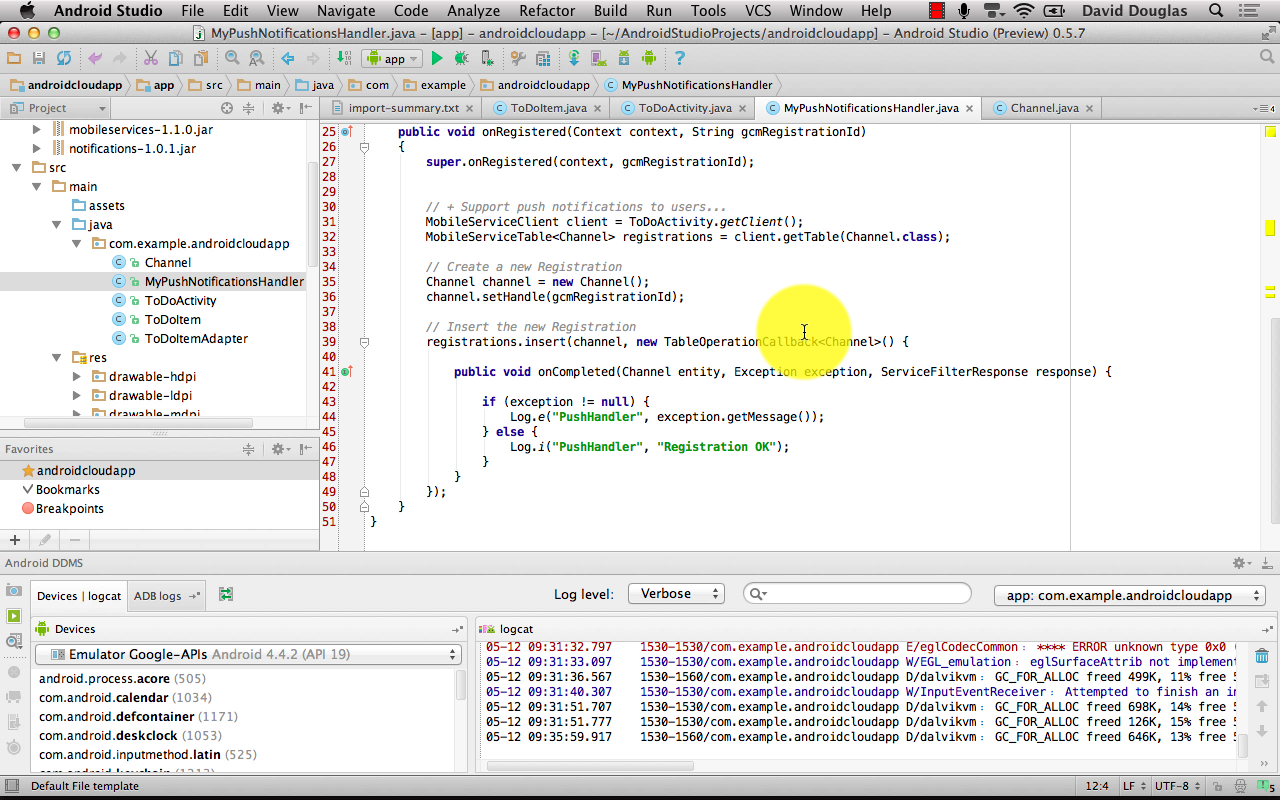1280x800 pixels.
Task: Switch to the import-summary.txt tab
Action: (403, 108)
